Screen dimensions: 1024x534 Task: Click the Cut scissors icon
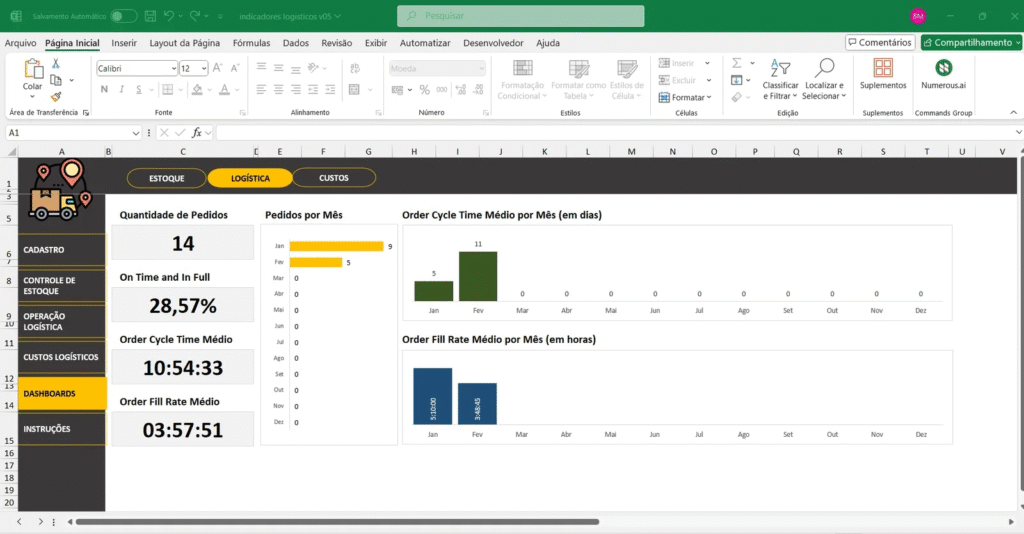pos(56,63)
